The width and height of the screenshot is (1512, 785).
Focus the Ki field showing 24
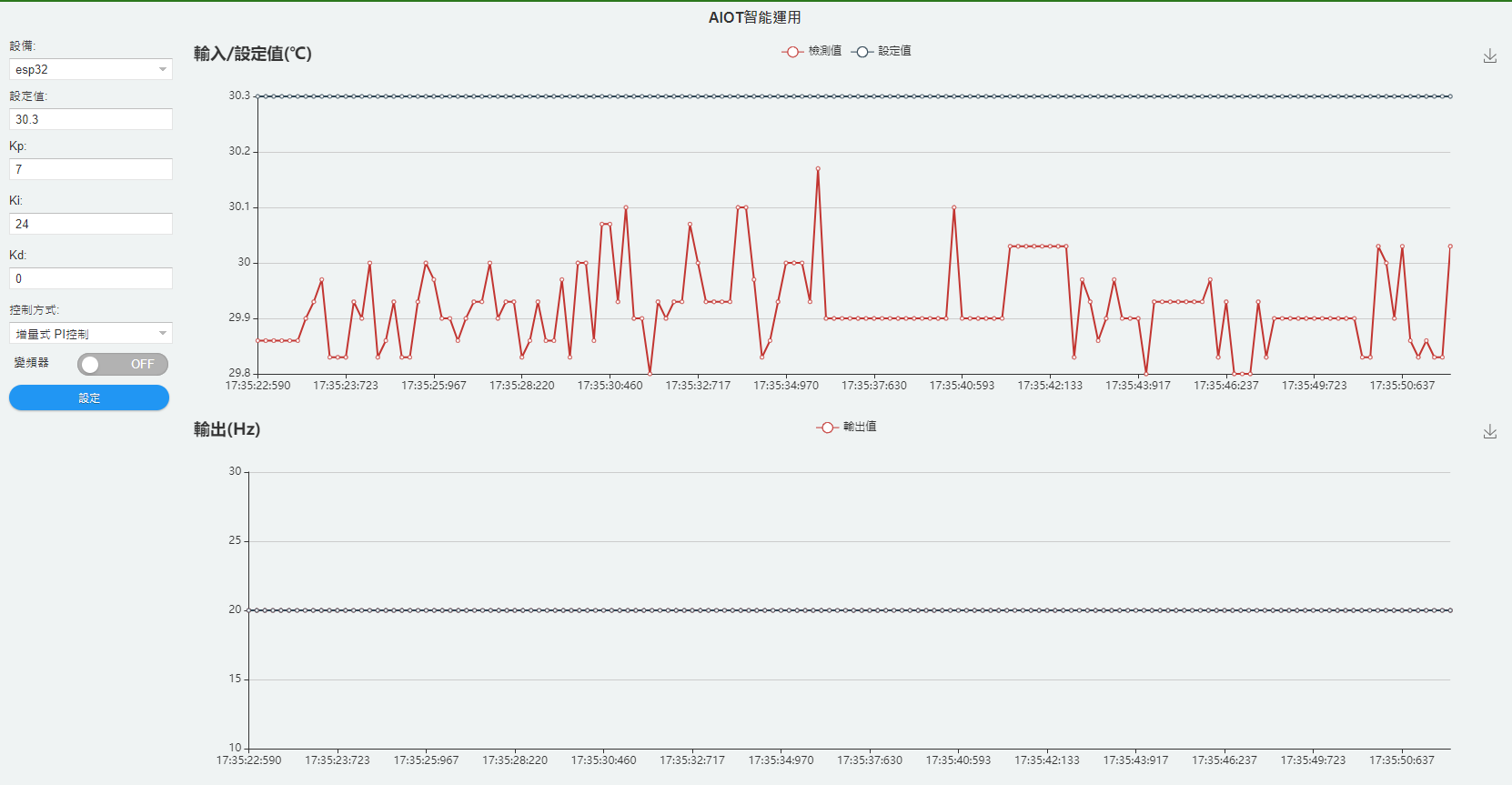pos(91,224)
